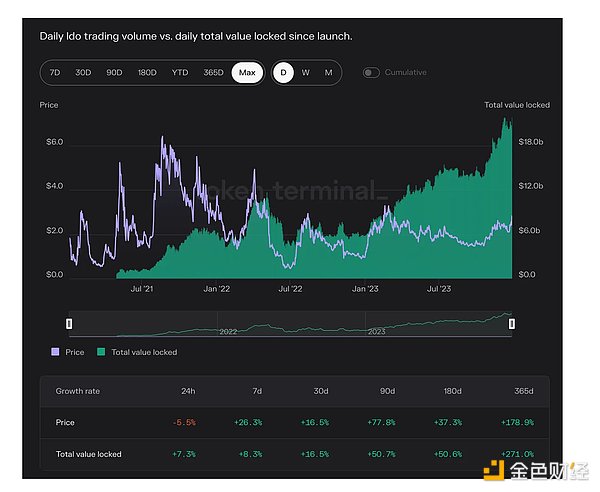Set granularity to monthly (M)
Viewport: 600px width, 492px height.
pos(328,73)
